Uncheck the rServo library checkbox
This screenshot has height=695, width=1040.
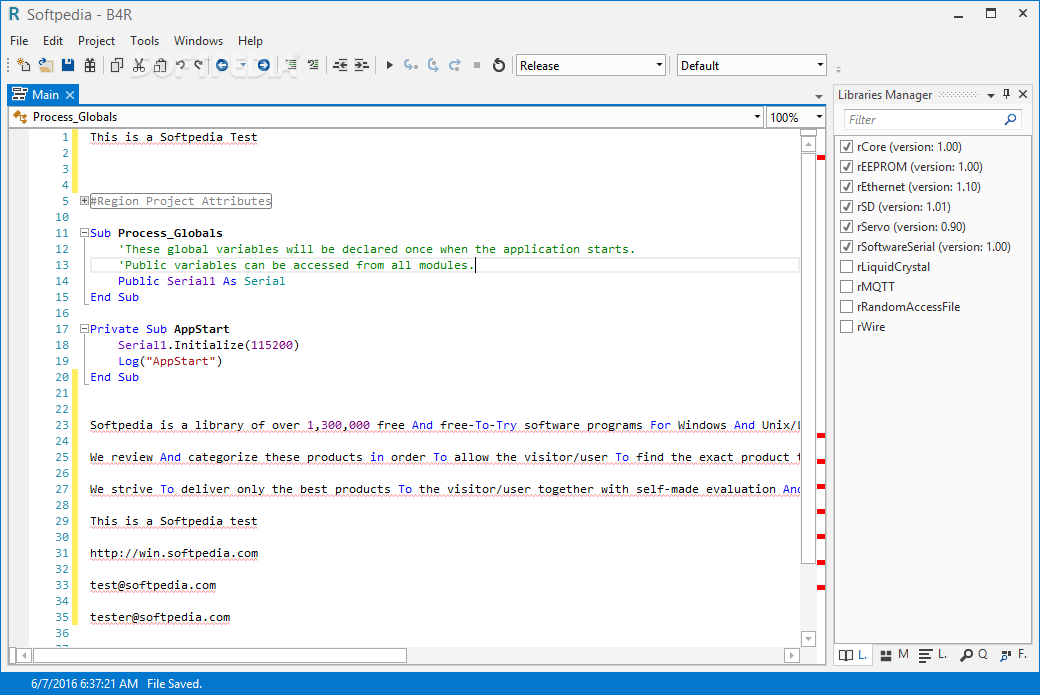(846, 226)
